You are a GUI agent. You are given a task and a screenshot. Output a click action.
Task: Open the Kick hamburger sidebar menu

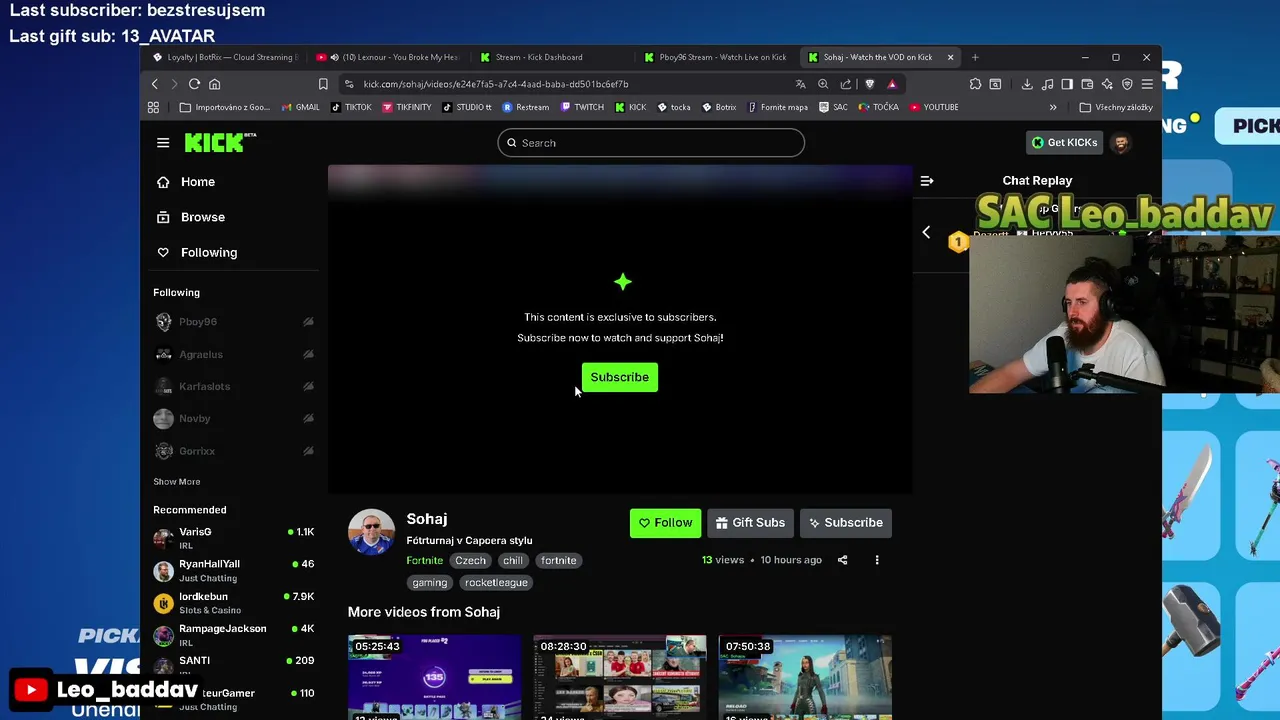click(163, 143)
